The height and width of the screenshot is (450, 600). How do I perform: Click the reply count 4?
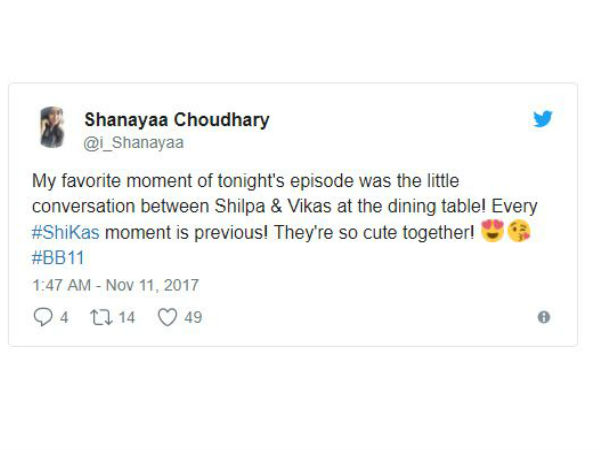point(64,318)
